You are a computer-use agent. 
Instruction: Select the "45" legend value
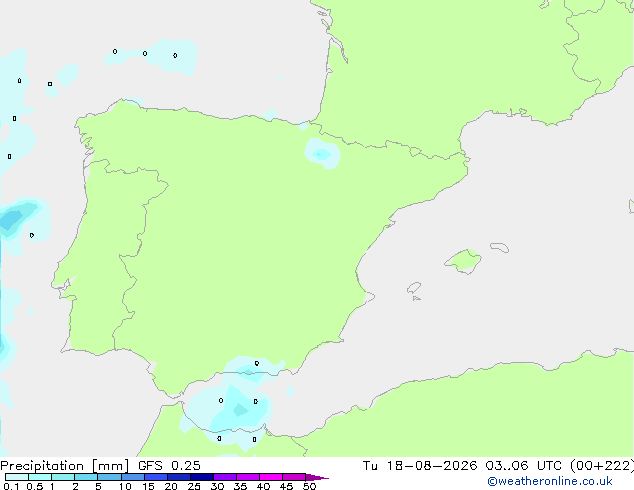(286, 486)
